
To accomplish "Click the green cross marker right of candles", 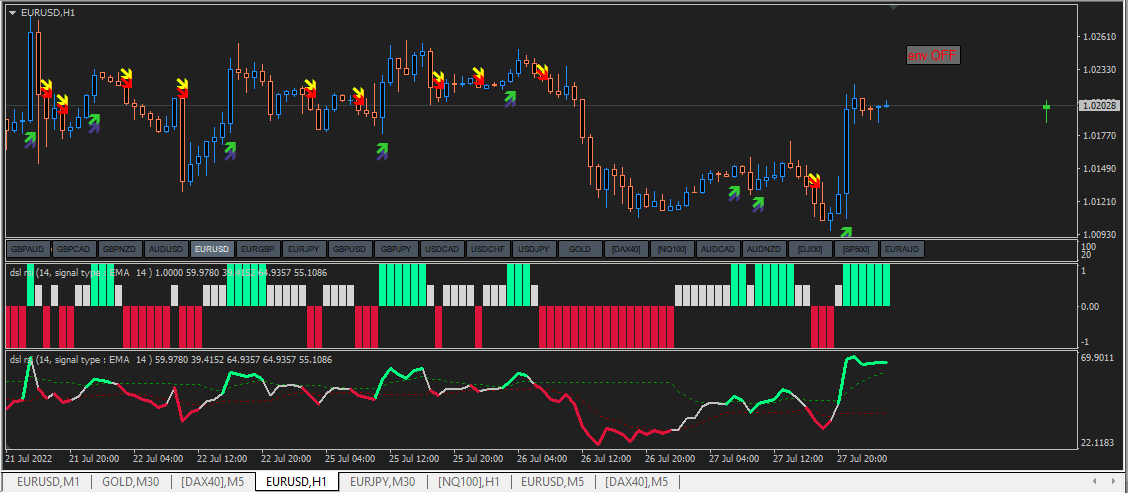I will click(x=1047, y=107).
